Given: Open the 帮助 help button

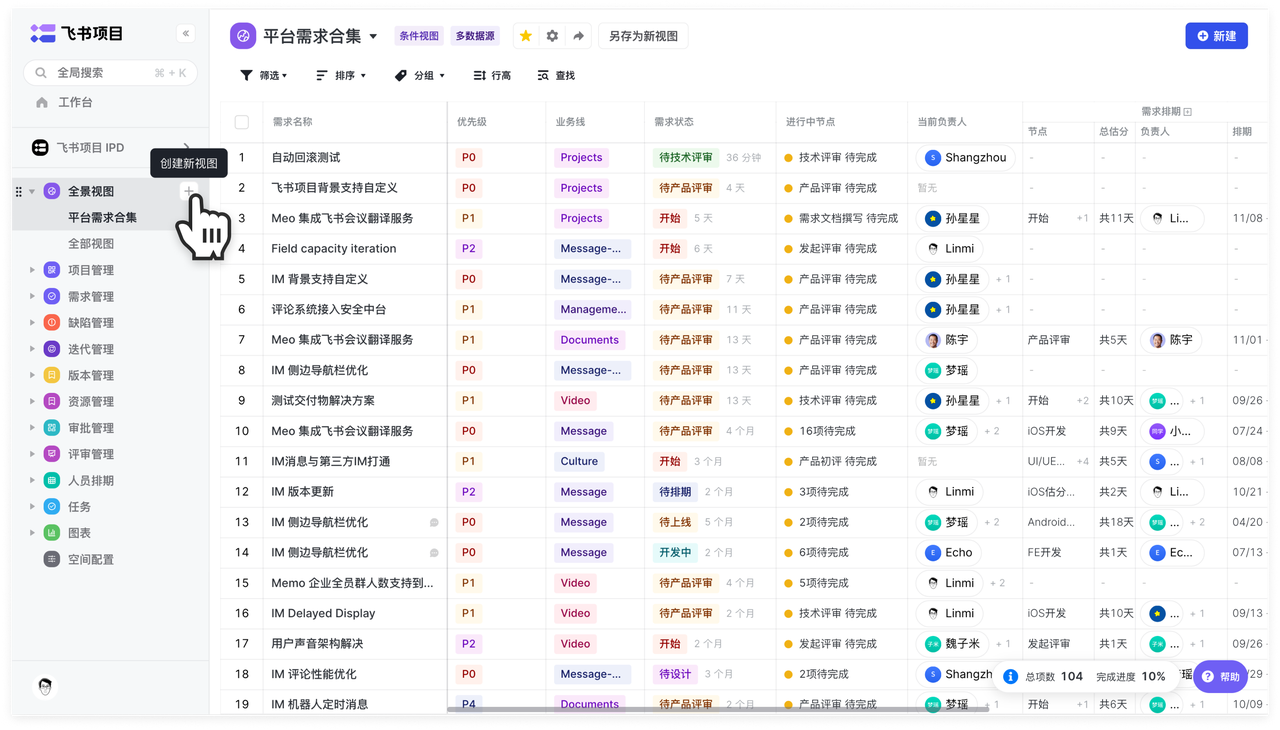Looking at the screenshot, I should (x=1220, y=677).
